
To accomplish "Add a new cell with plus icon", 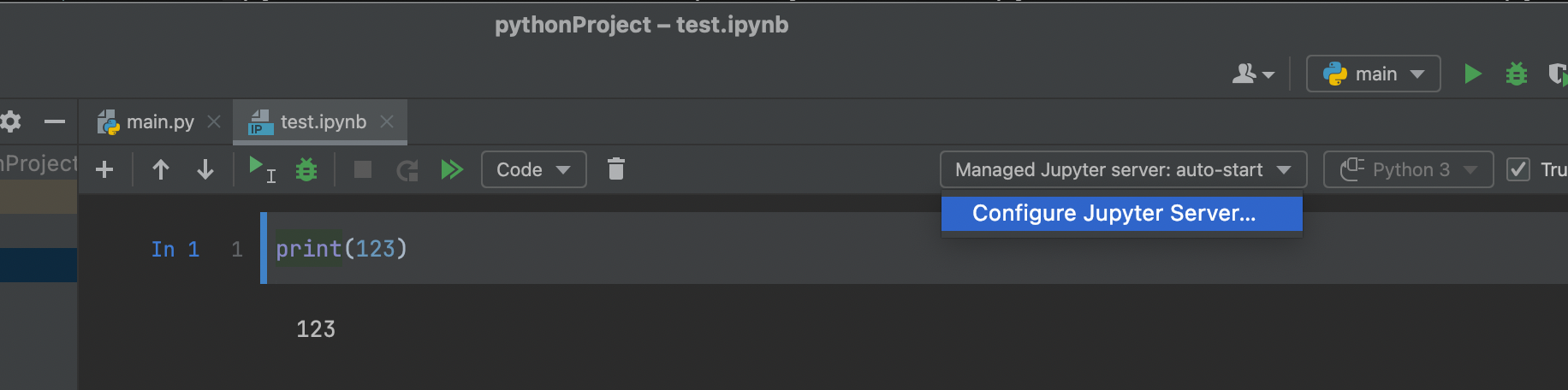I will tap(104, 169).
